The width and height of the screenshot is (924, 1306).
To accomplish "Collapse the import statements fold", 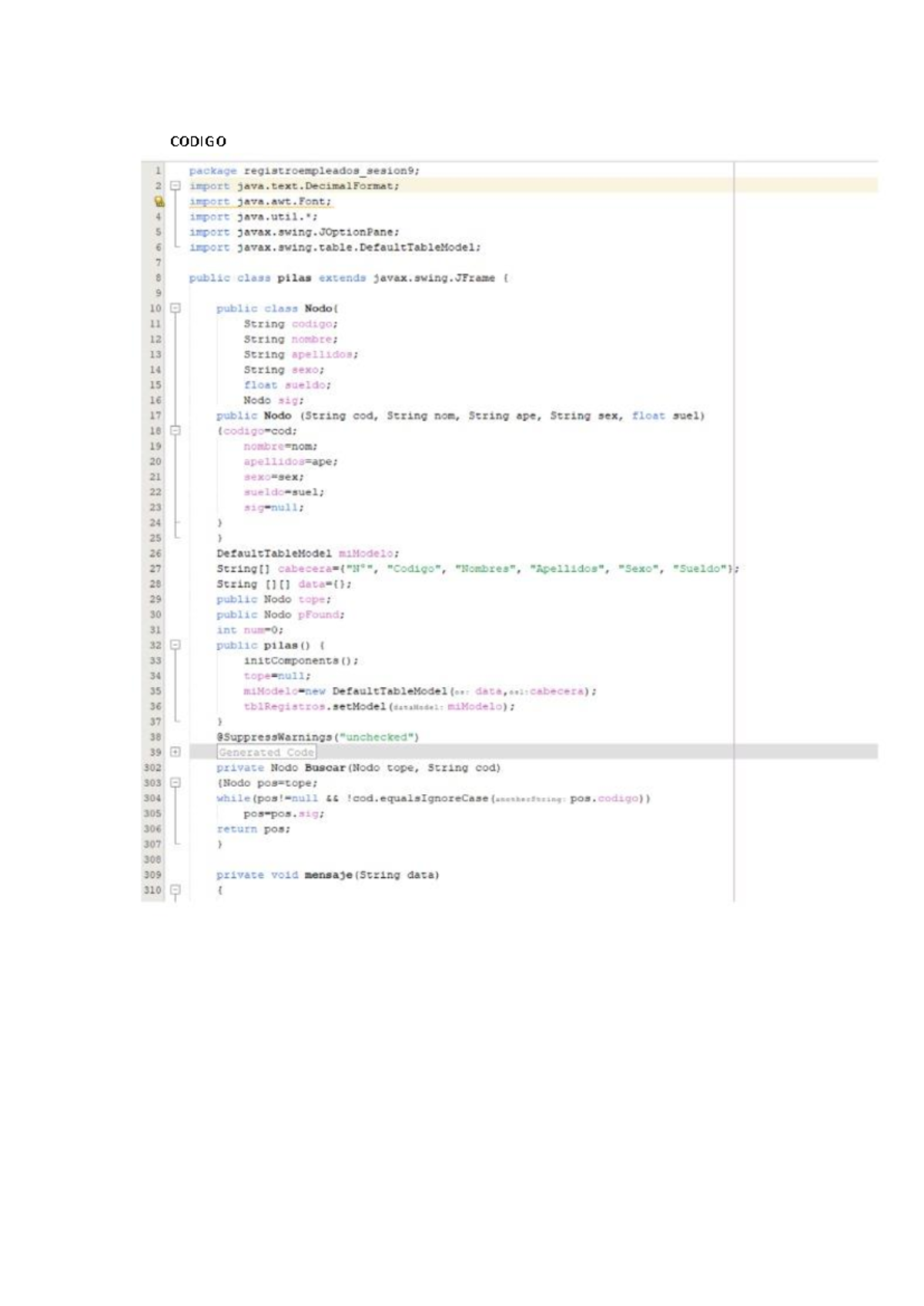I will pyautogui.click(x=176, y=186).
